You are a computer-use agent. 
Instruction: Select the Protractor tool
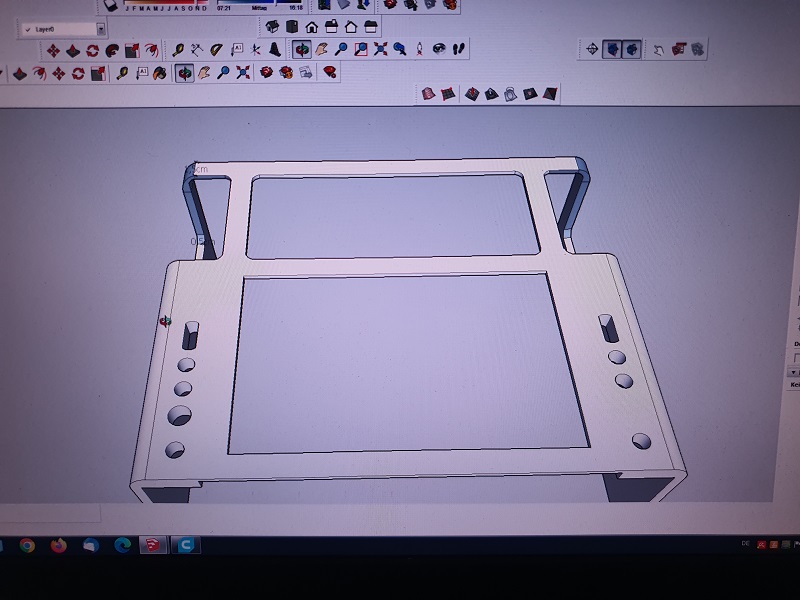tap(217, 48)
